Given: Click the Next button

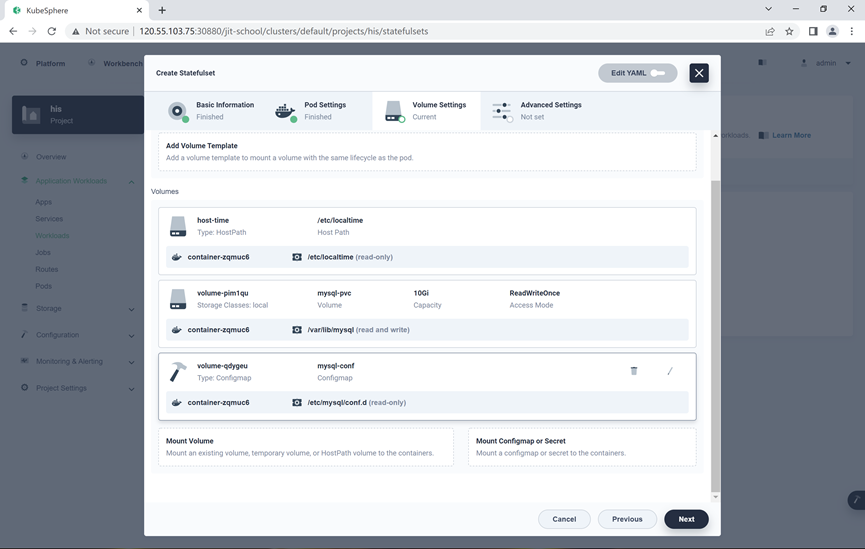Looking at the screenshot, I should click(x=686, y=519).
